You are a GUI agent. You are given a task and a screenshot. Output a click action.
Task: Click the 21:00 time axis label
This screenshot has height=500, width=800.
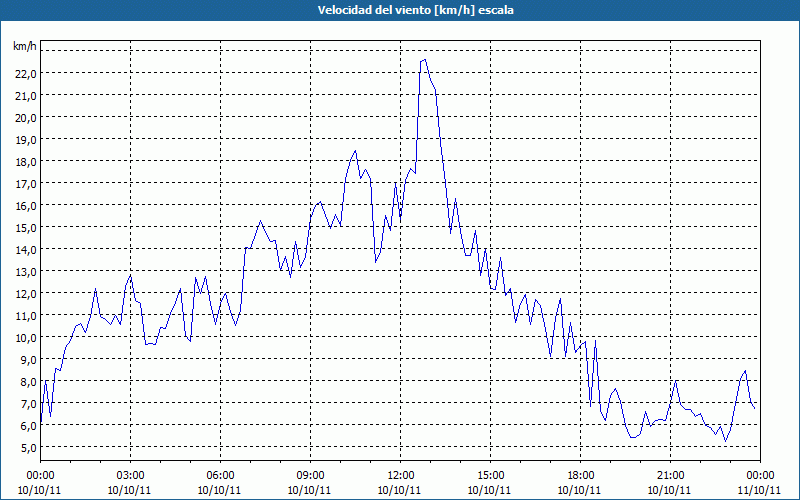[x=670, y=475]
